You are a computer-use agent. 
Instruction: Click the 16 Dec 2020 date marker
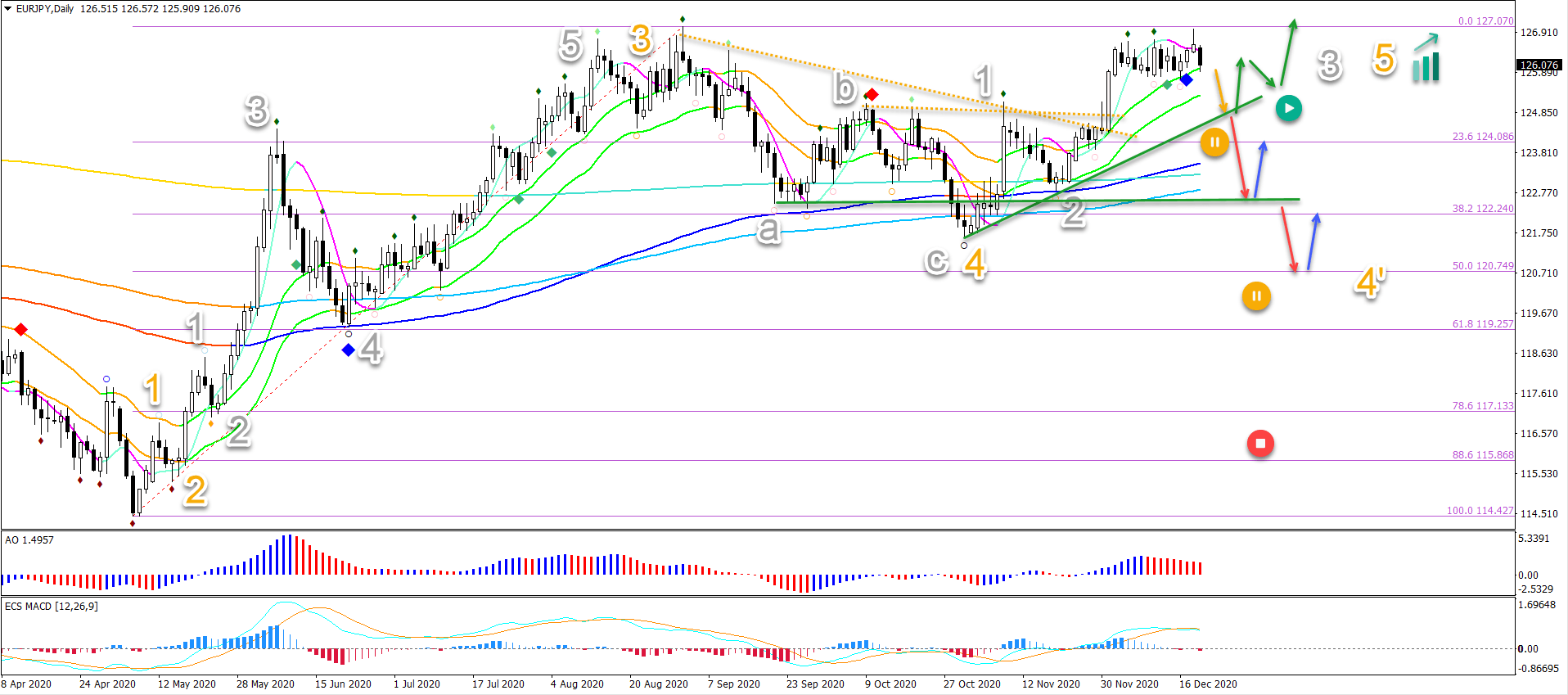coord(1208,684)
